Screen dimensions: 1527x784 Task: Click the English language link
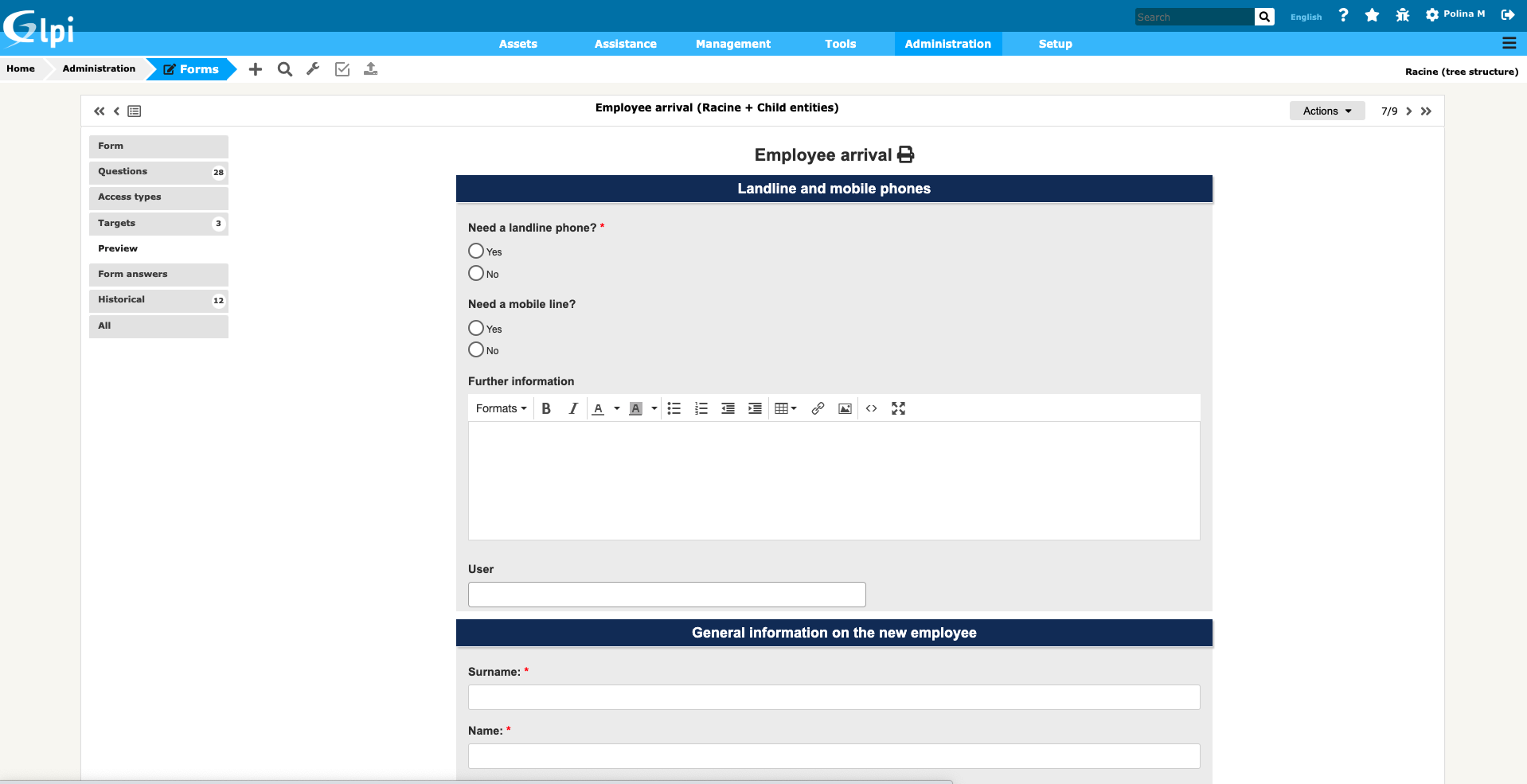1306,17
